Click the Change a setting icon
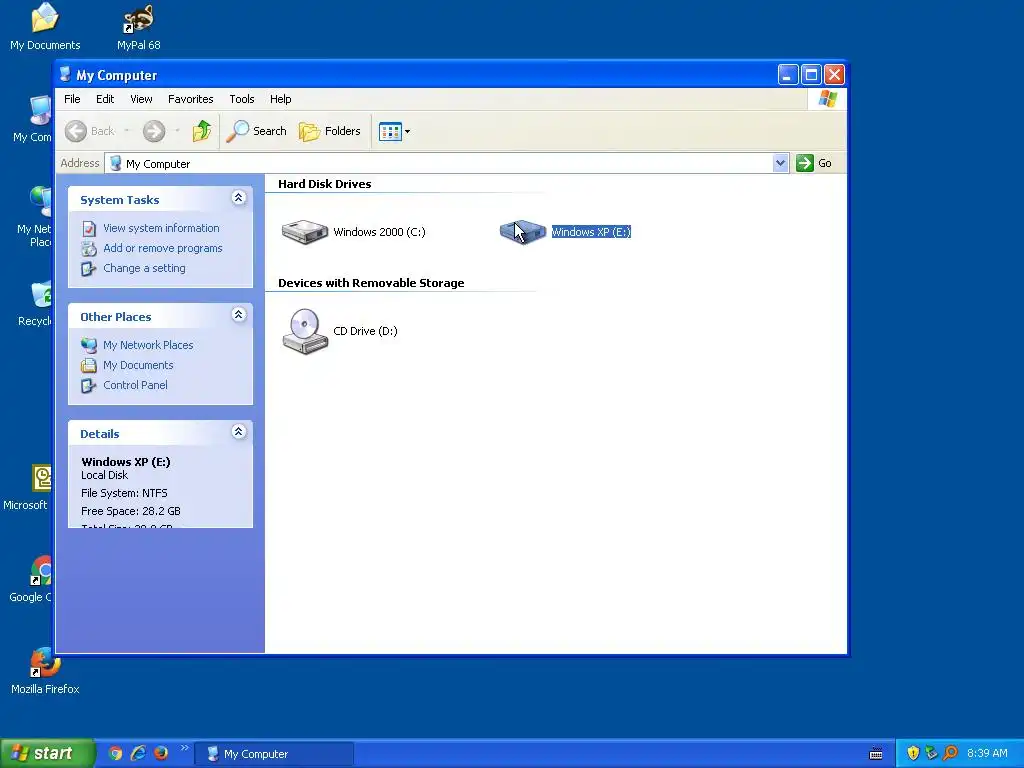This screenshot has height=768, width=1024. [x=89, y=269]
